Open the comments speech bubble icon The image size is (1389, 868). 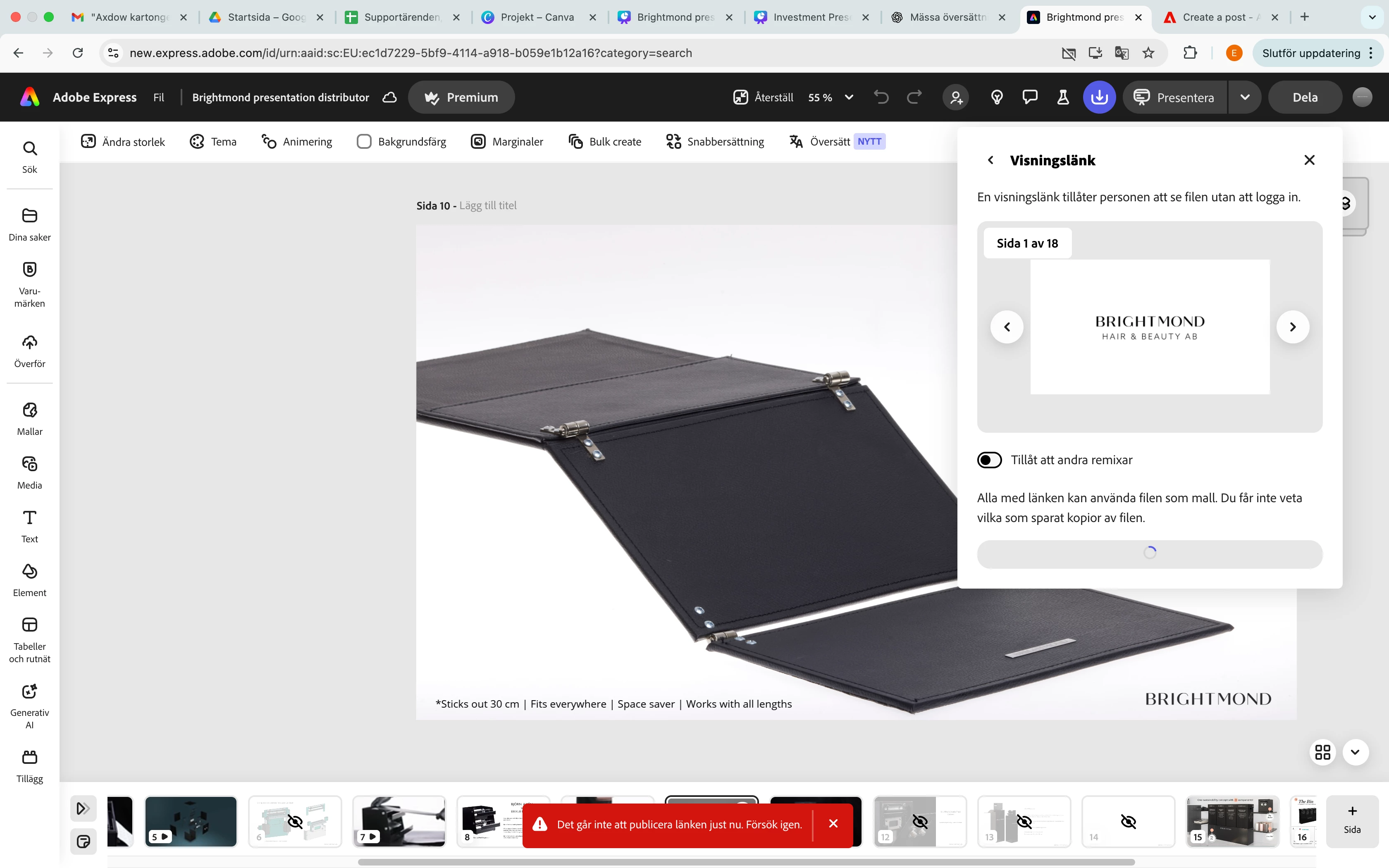(1030, 98)
